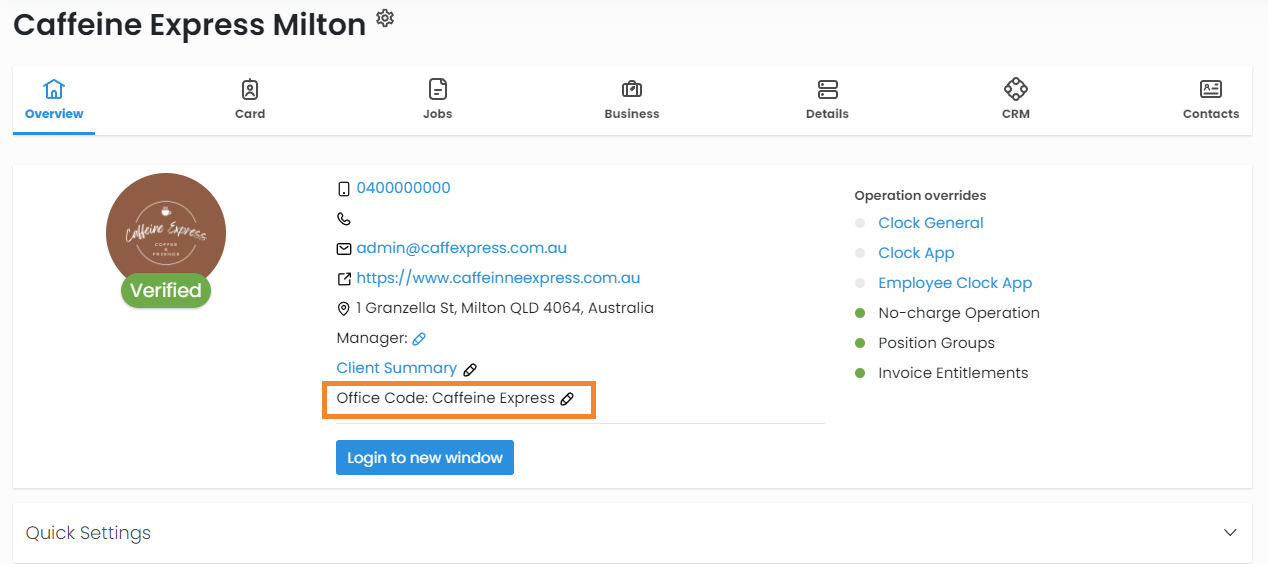
Task: Toggle the Position Groups status indicator
Action: [860, 343]
